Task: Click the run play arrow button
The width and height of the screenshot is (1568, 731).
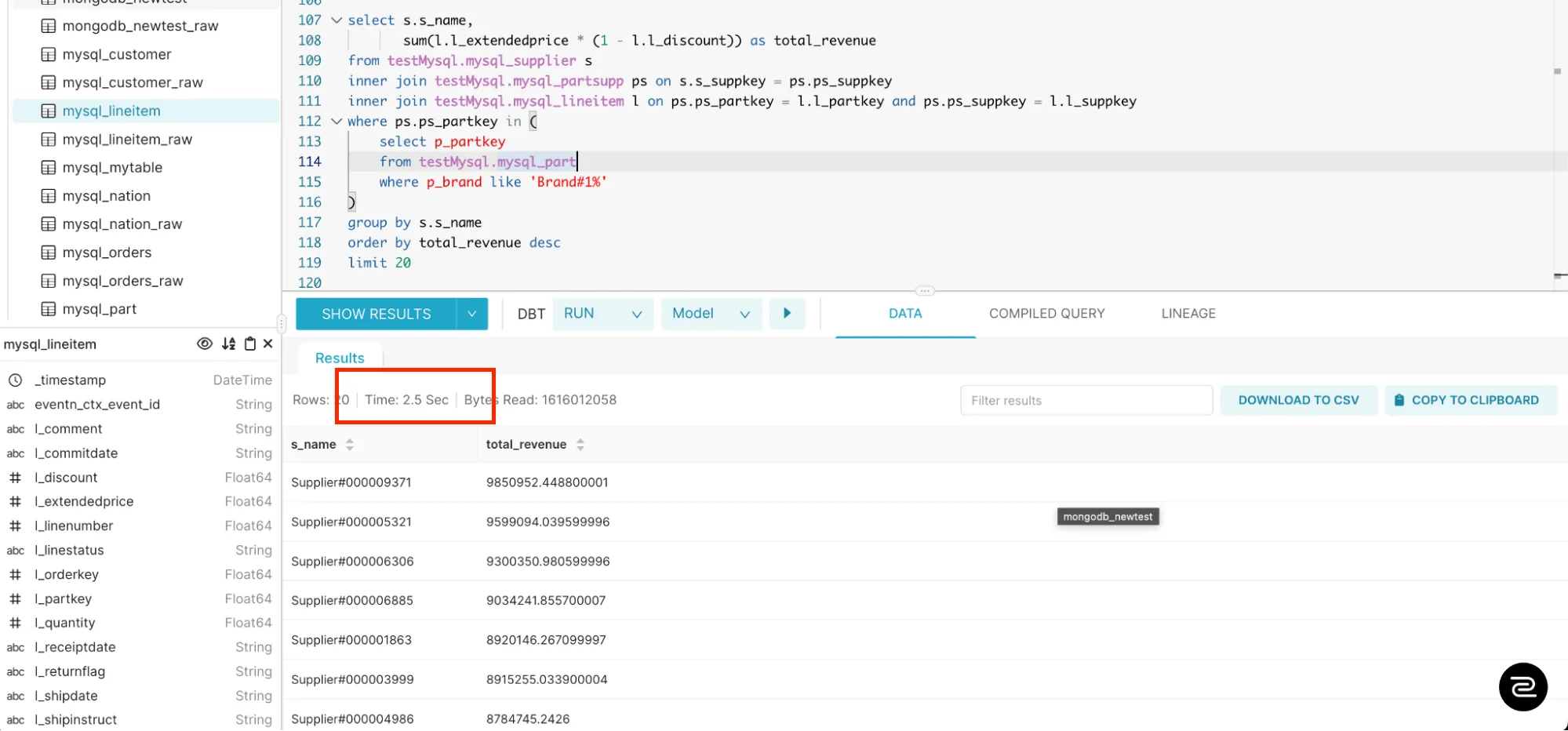Action: point(787,313)
